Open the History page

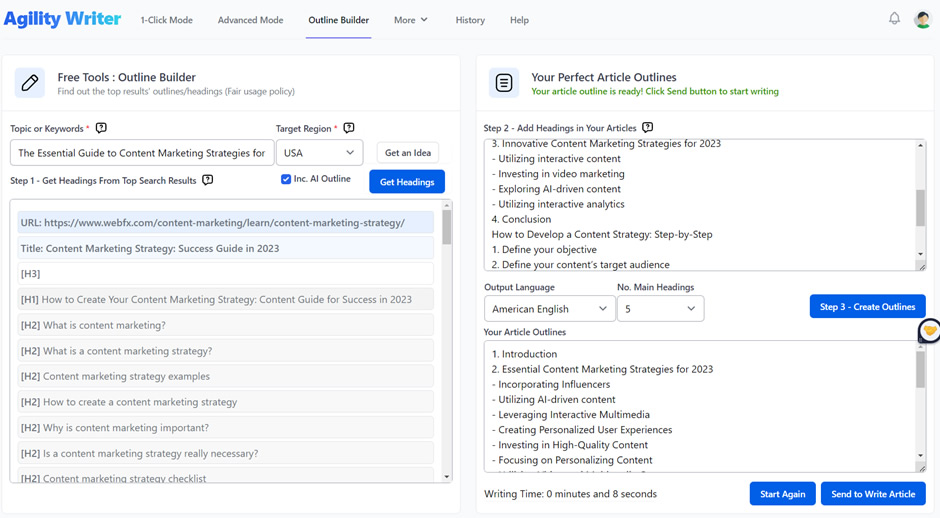click(470, 20)
